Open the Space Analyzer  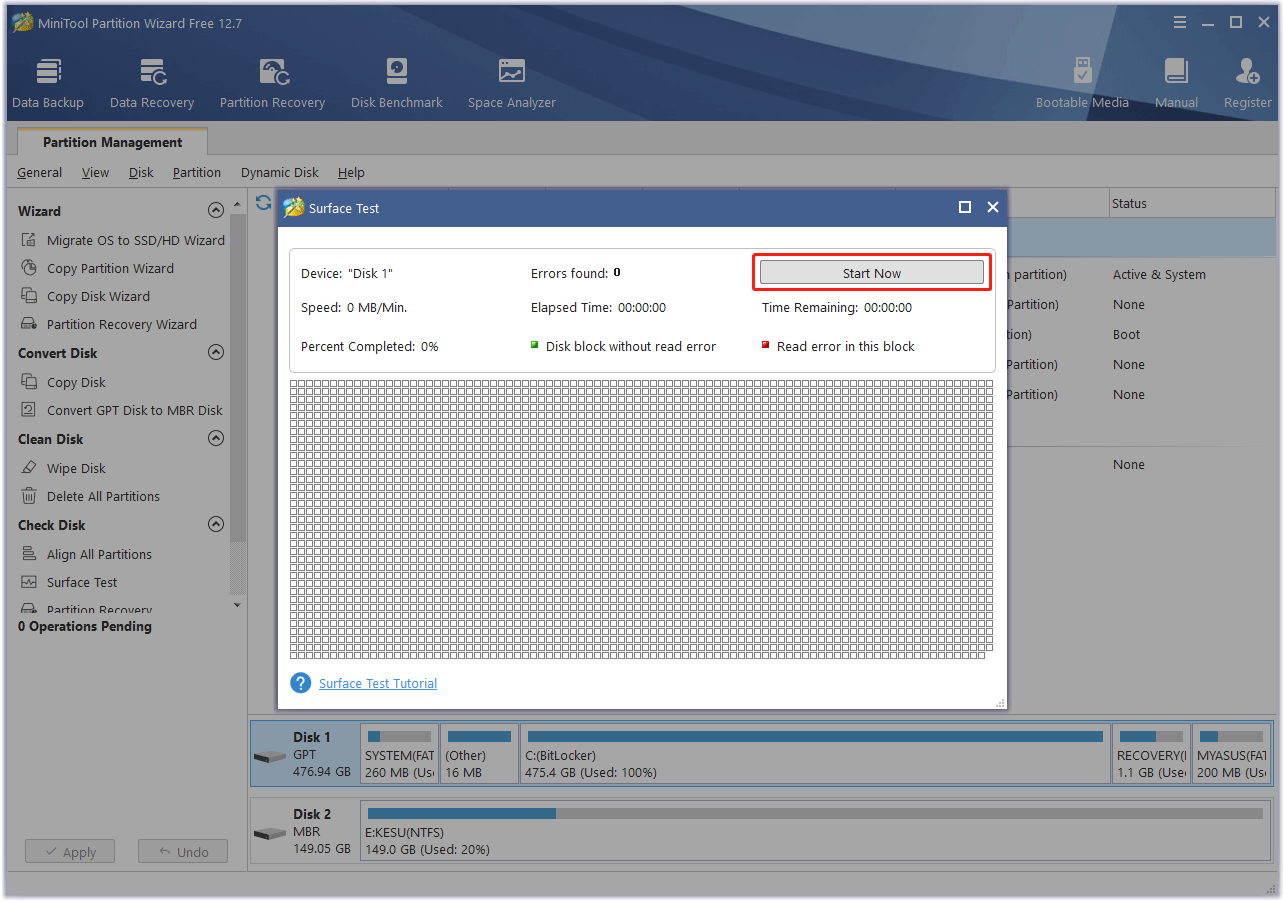click(511, 80)
